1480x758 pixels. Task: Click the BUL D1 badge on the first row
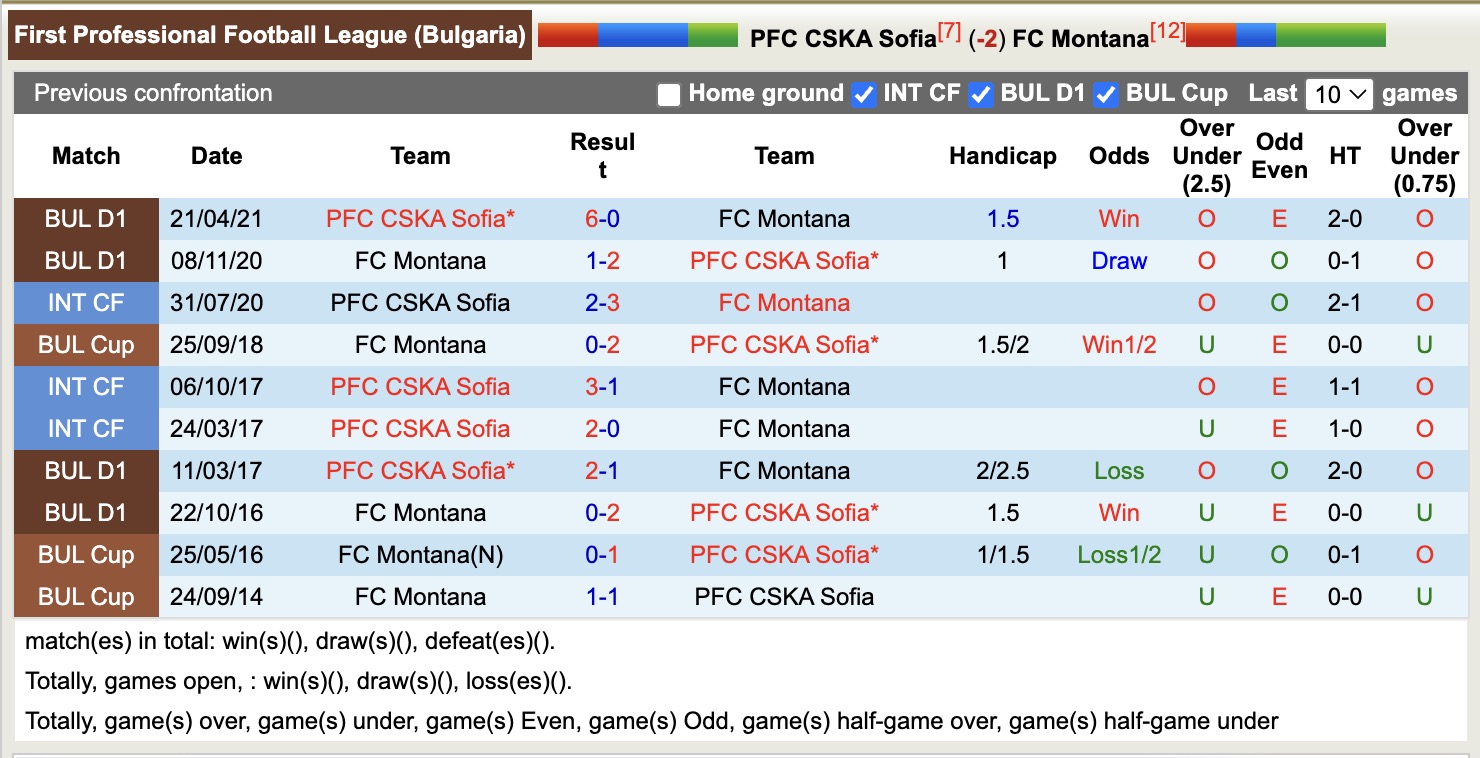coord(86,218)
